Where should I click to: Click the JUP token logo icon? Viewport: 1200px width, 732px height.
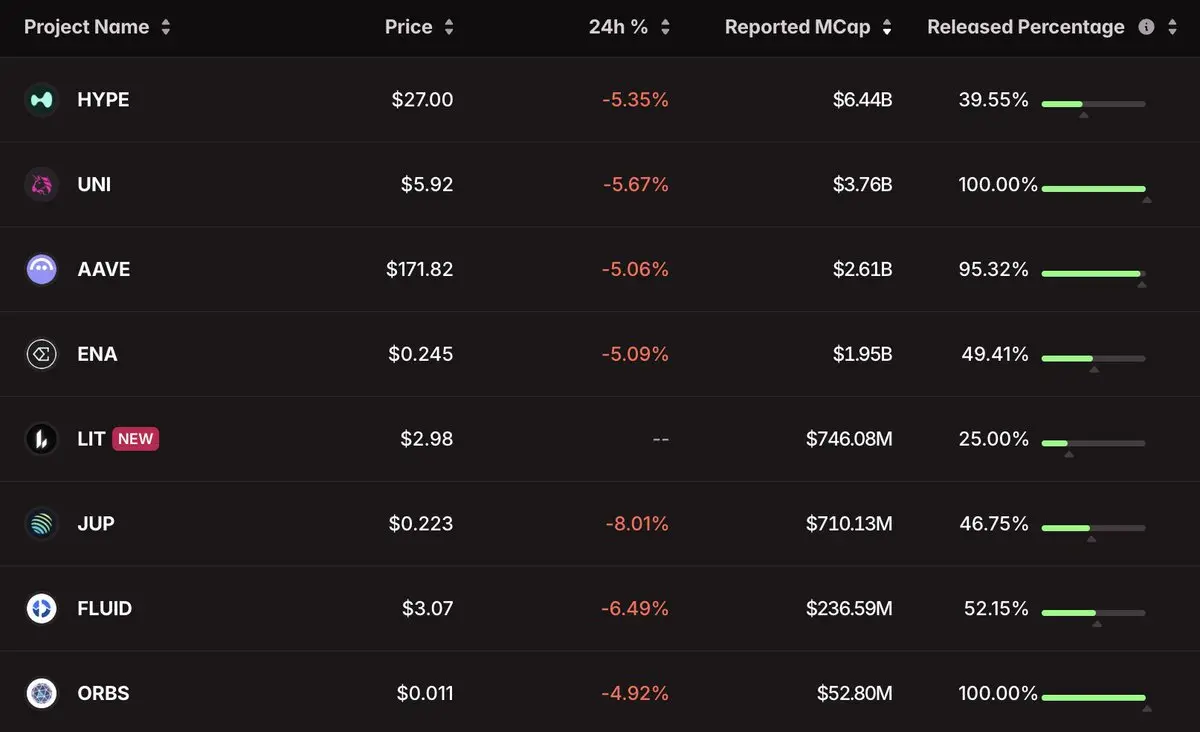[42, 524]
